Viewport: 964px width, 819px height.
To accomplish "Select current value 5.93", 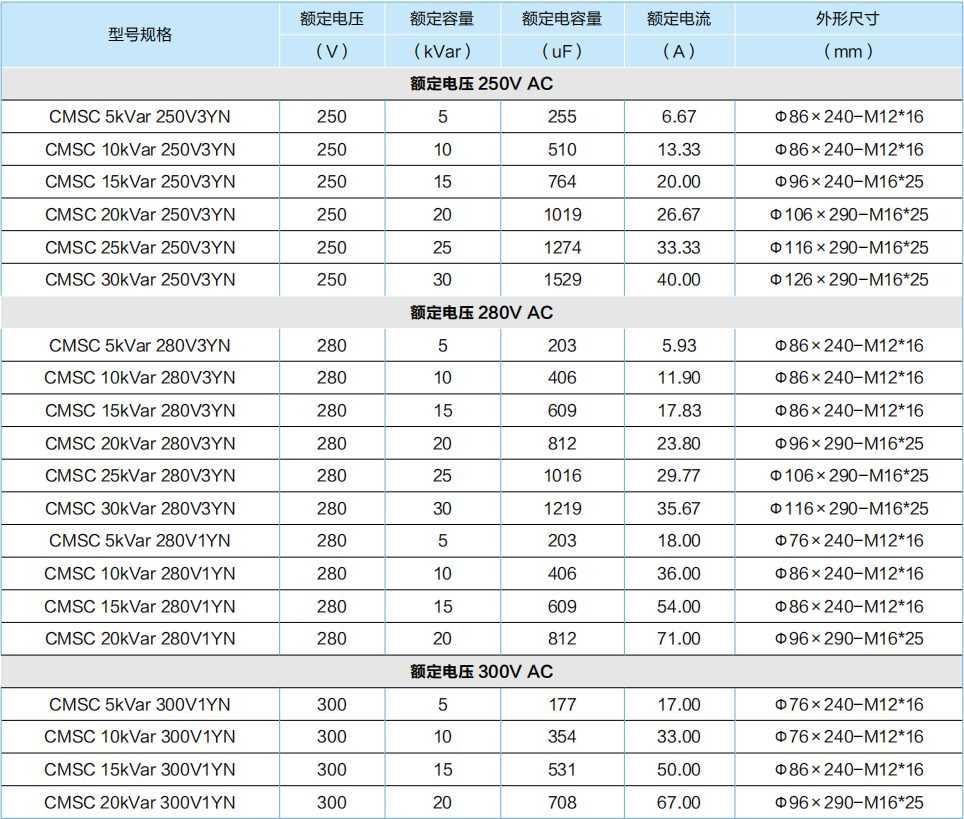I will pyautogui.click(x=679, y=346).
